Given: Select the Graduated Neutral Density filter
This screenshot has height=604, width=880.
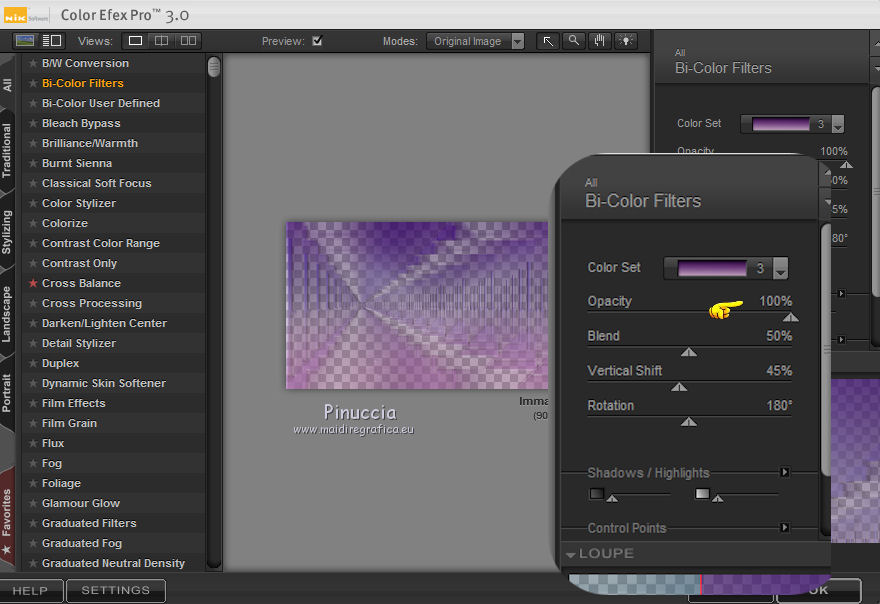Looking at the screenshot, I should [113, 563].
